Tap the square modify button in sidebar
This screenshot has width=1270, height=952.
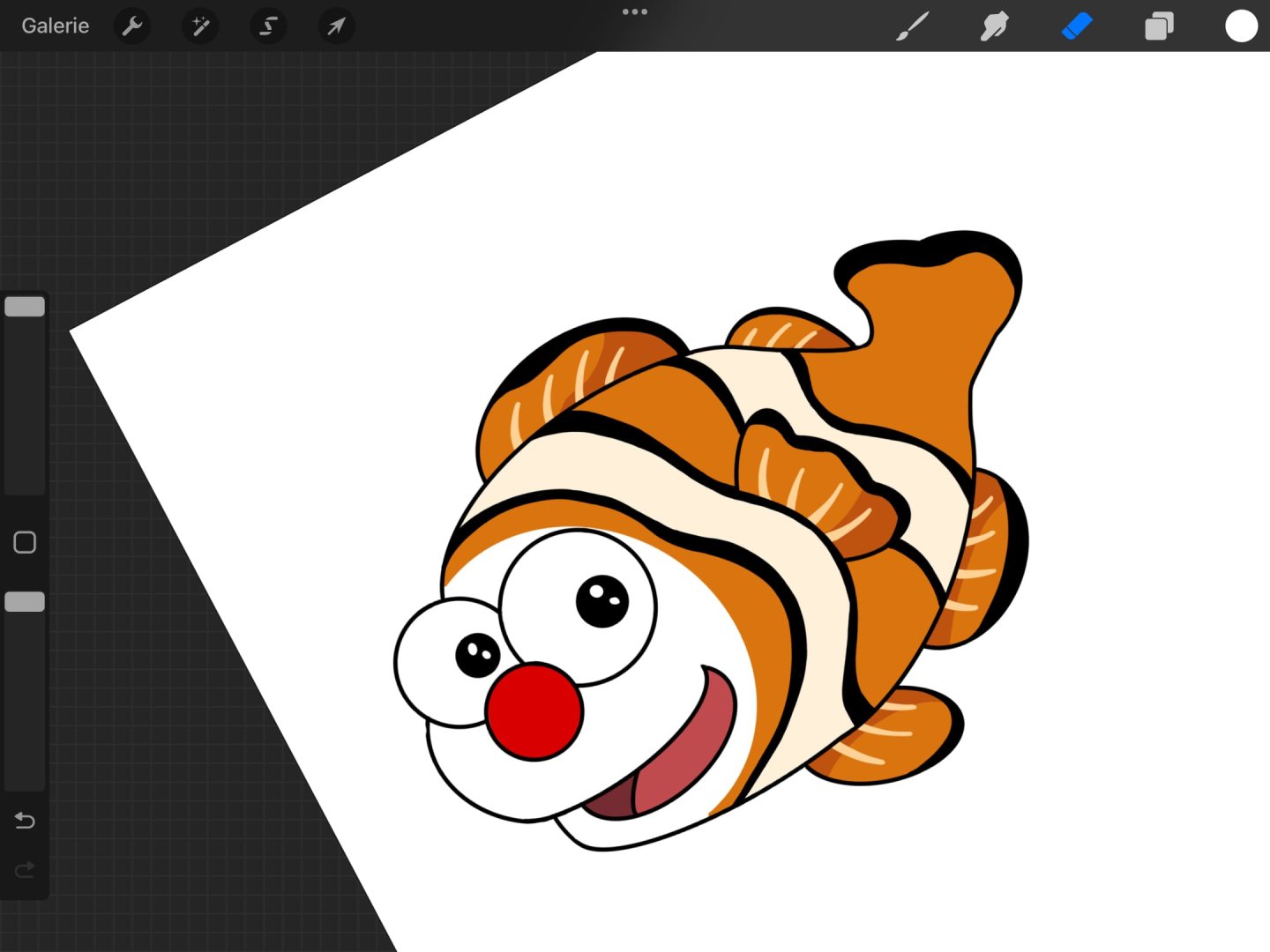(25, 542)
